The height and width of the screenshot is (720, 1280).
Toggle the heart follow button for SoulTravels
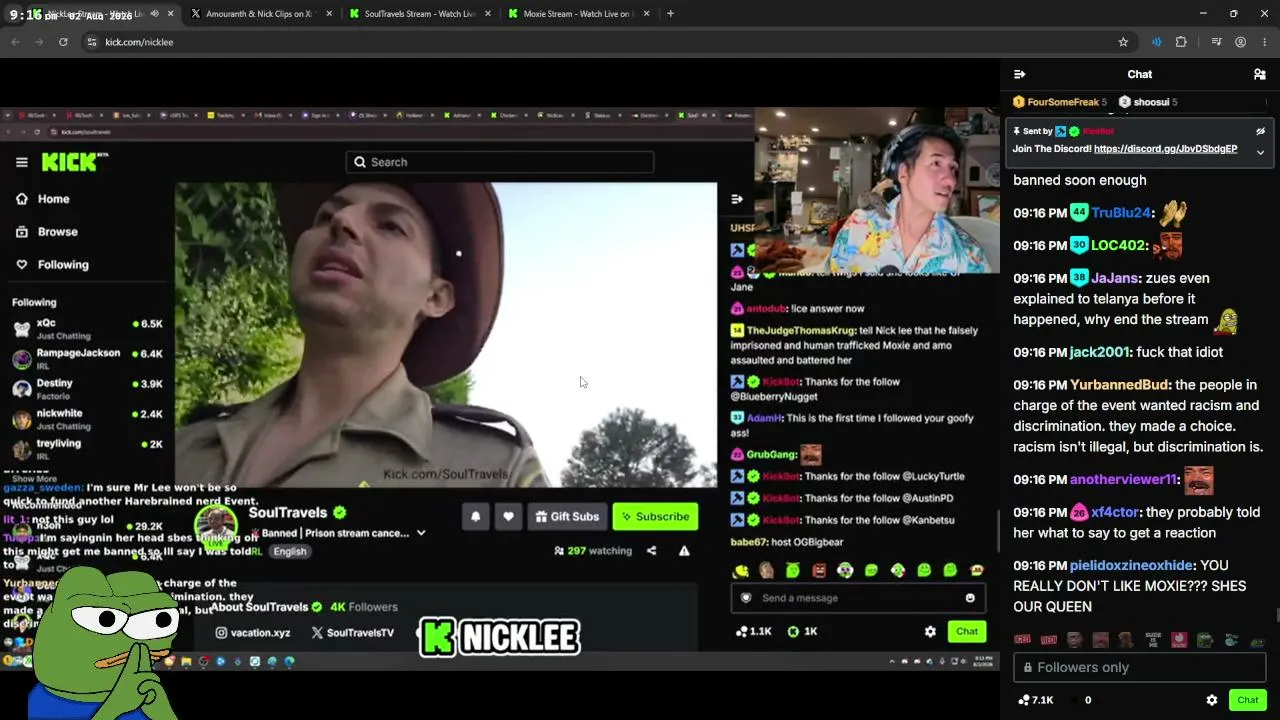pyautogui.click(x=508, y=517)
